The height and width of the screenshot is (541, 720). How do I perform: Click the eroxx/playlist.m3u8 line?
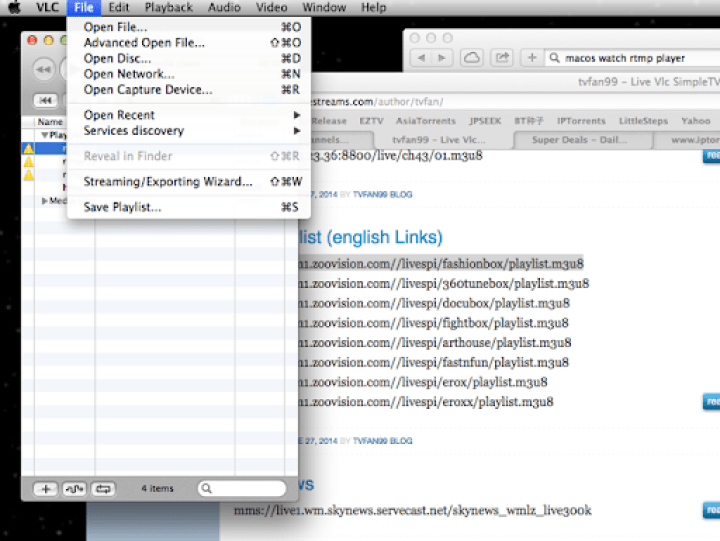pyautogui.click(x=426, y=402)
